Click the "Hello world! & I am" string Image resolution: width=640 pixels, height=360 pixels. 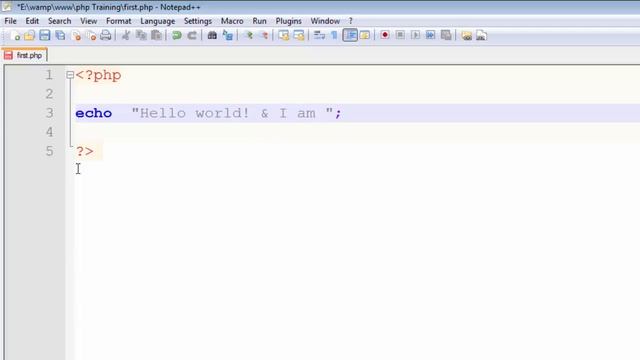[232, 113]
